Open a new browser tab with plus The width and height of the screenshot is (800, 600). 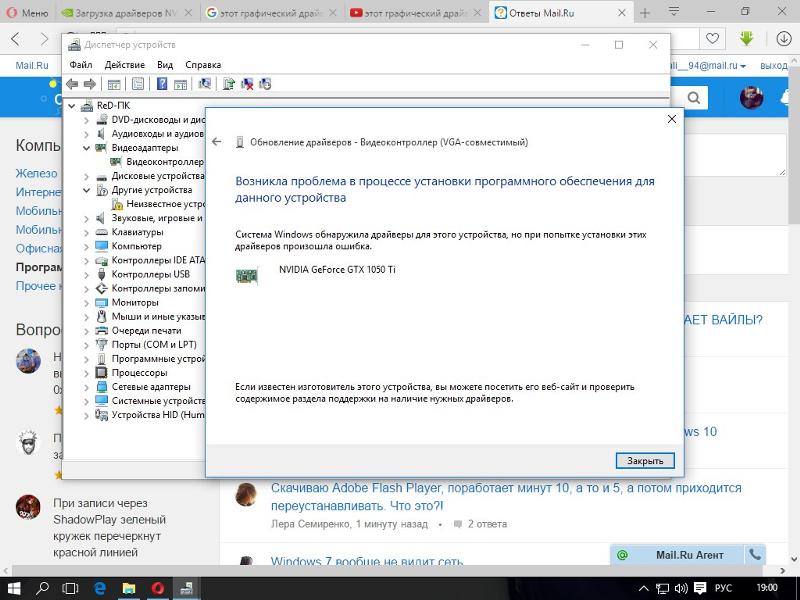pos(645,13)
